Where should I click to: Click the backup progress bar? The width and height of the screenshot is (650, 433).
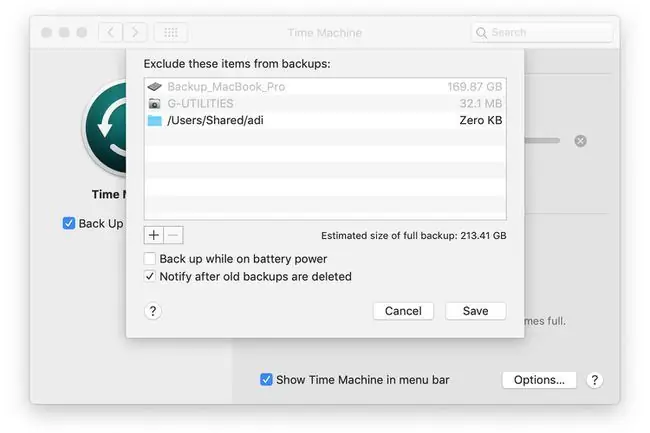pyautogui.click(x=542, y=141)
